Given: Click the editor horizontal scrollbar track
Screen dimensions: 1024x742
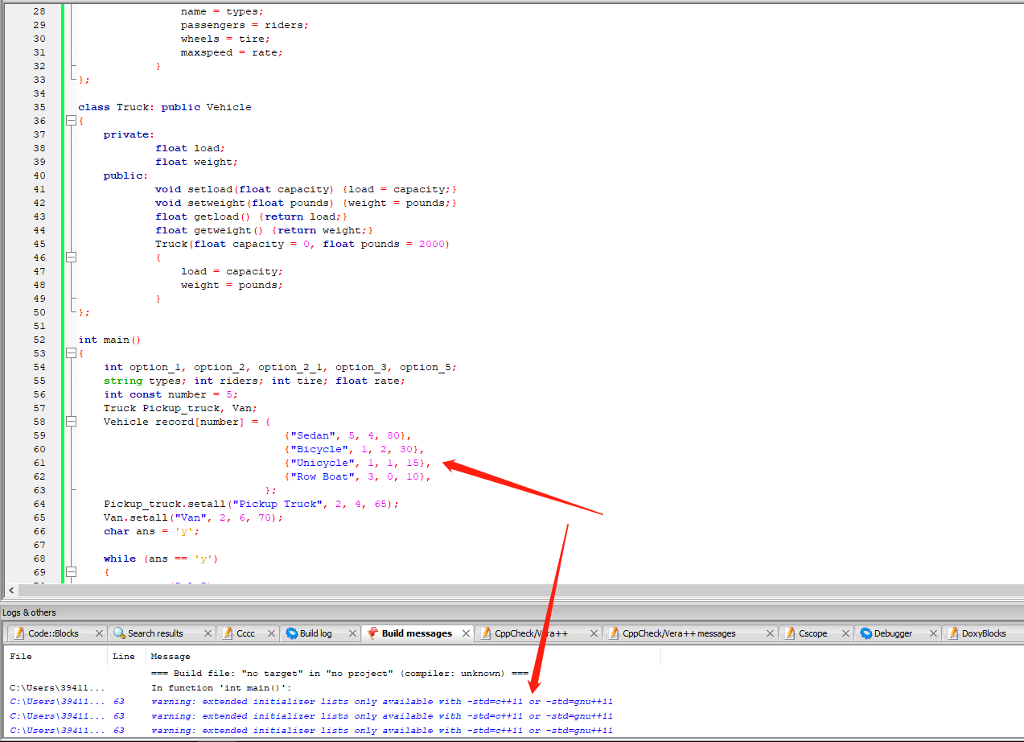Looking at the screenshot, I should click(x=520, y=590).
